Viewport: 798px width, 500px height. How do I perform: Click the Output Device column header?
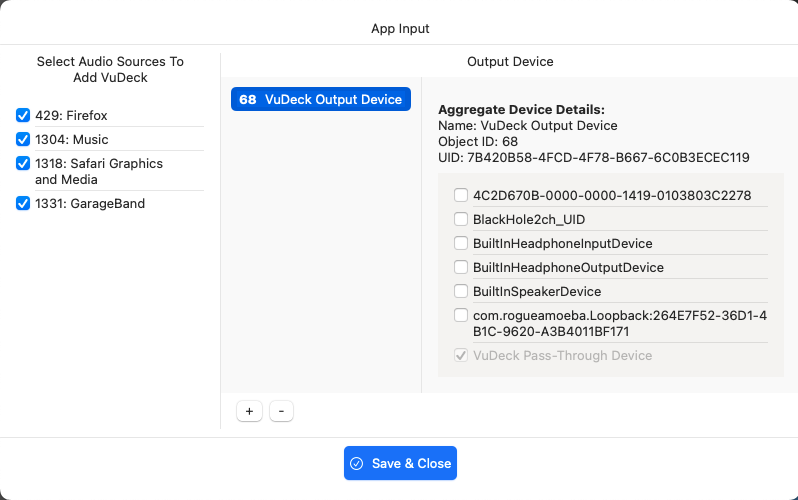510,61
